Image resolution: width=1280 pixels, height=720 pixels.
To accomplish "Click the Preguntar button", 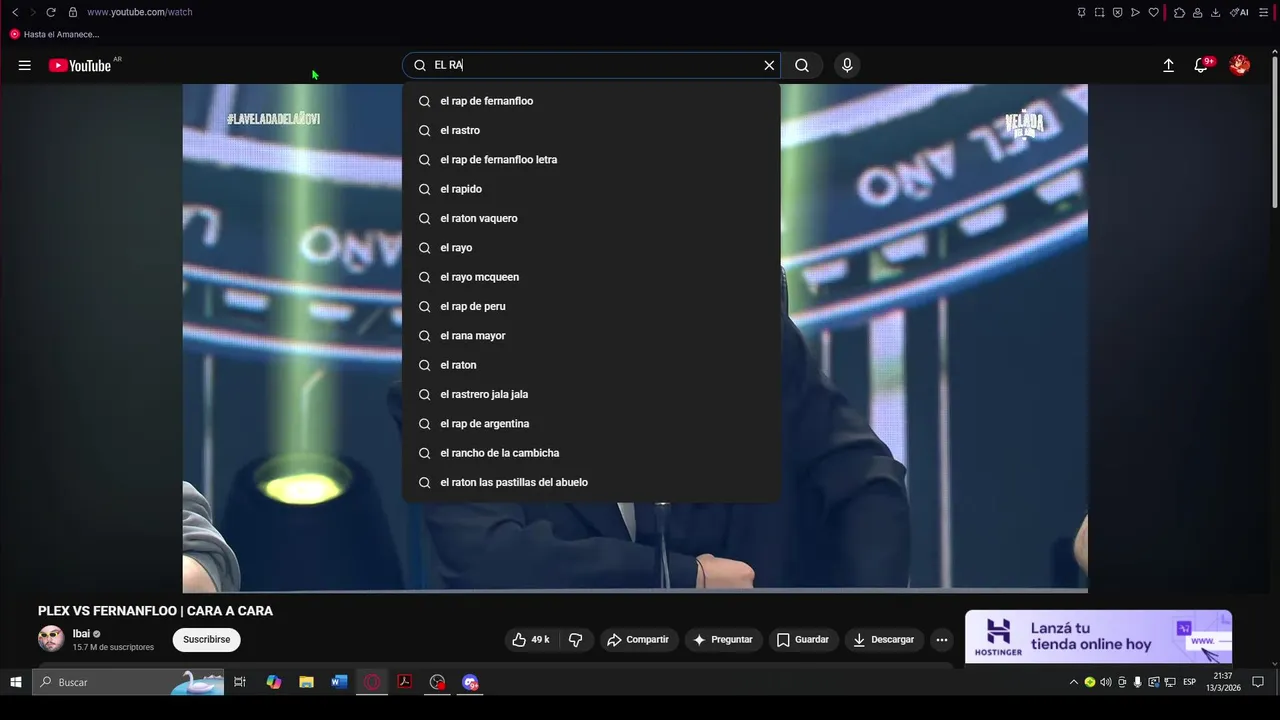I will click(723, 640).
